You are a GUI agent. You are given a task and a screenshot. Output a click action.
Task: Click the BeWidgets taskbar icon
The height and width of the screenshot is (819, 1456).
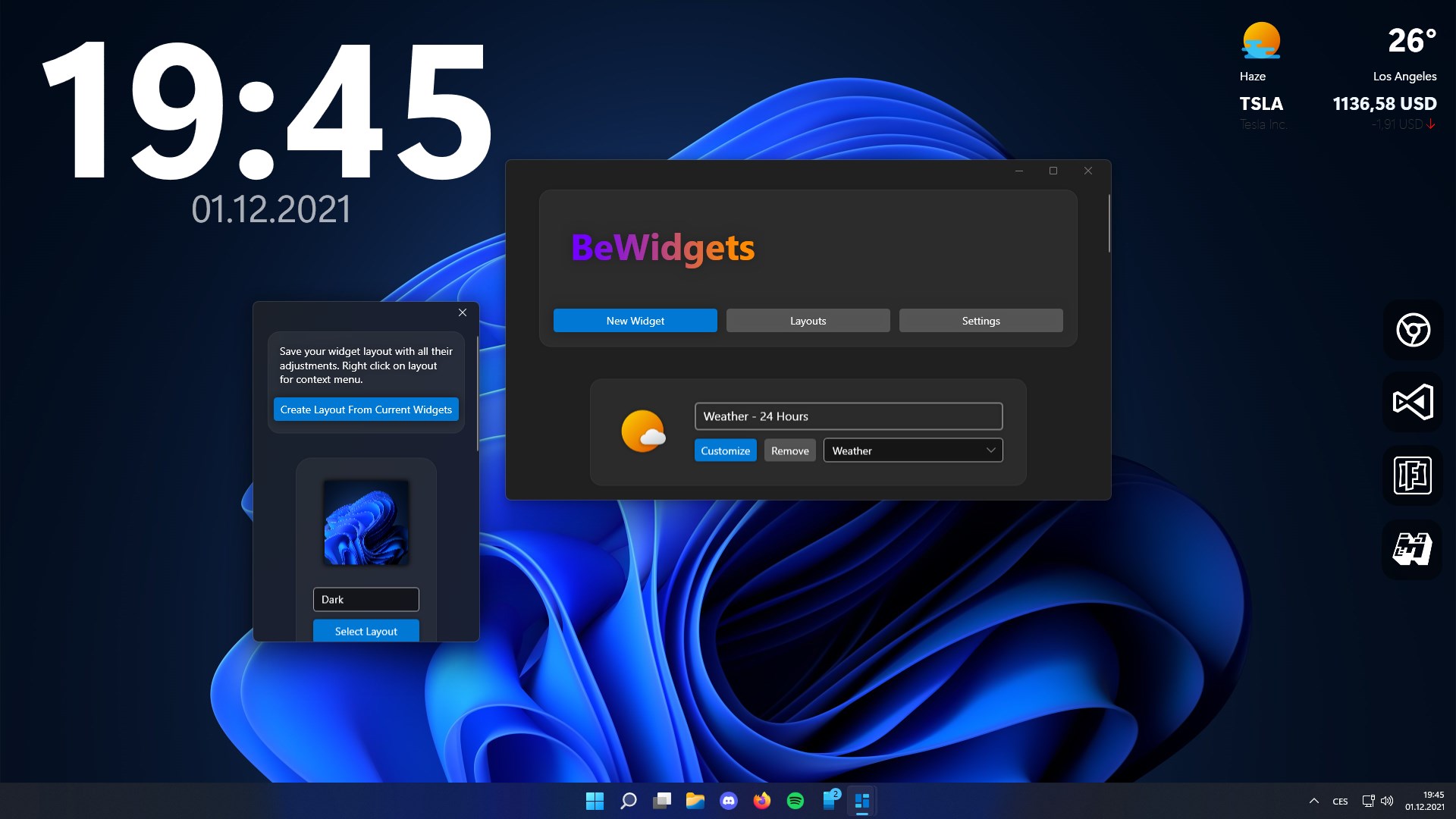(862, 801)
